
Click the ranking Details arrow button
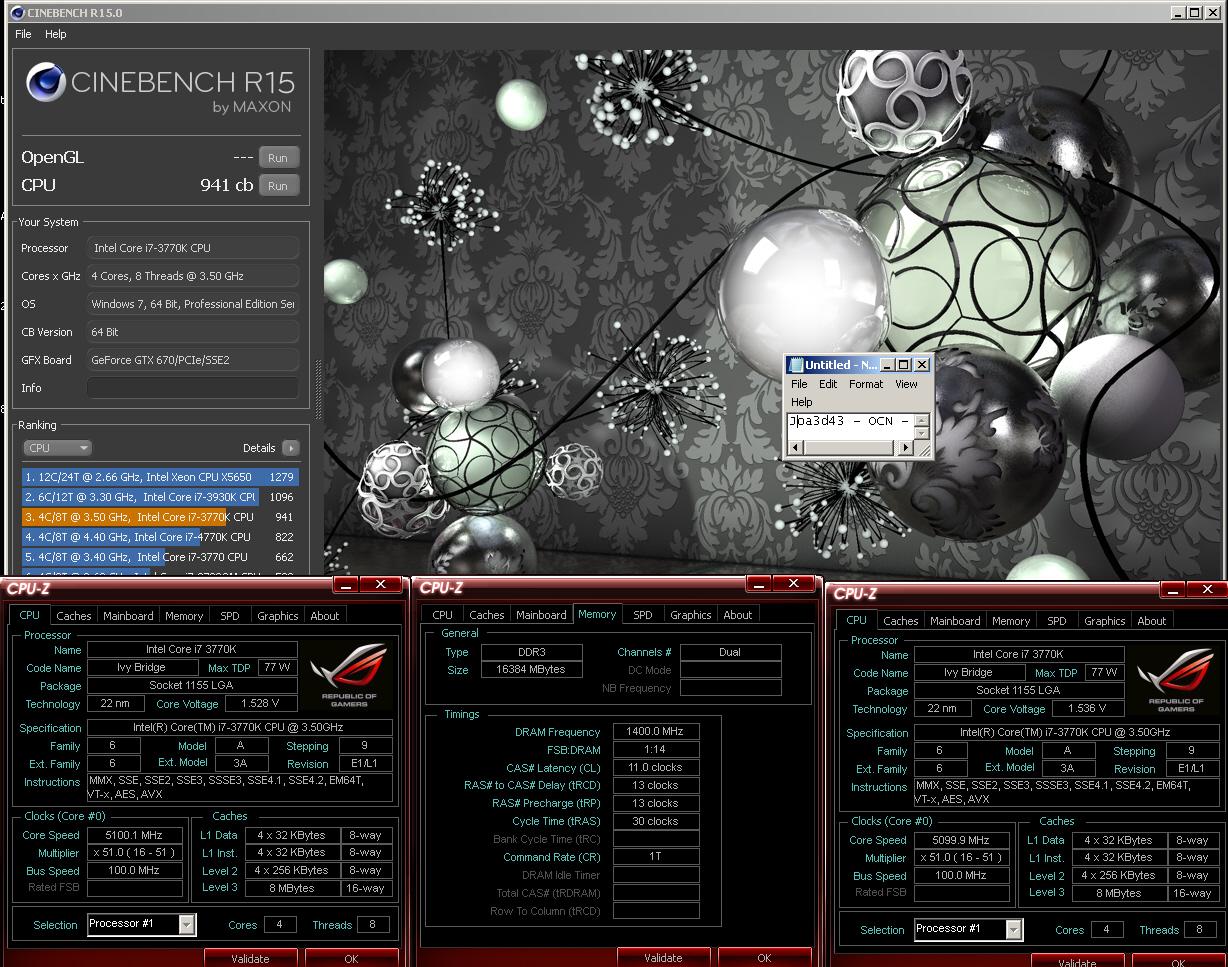point(290,448)
